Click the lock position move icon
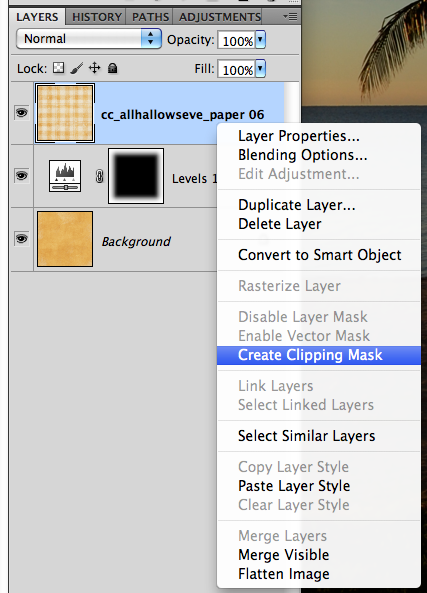Image resolution: width=427 pixels, height=593 pixels. pyautogui.click(x=95, y=68)
